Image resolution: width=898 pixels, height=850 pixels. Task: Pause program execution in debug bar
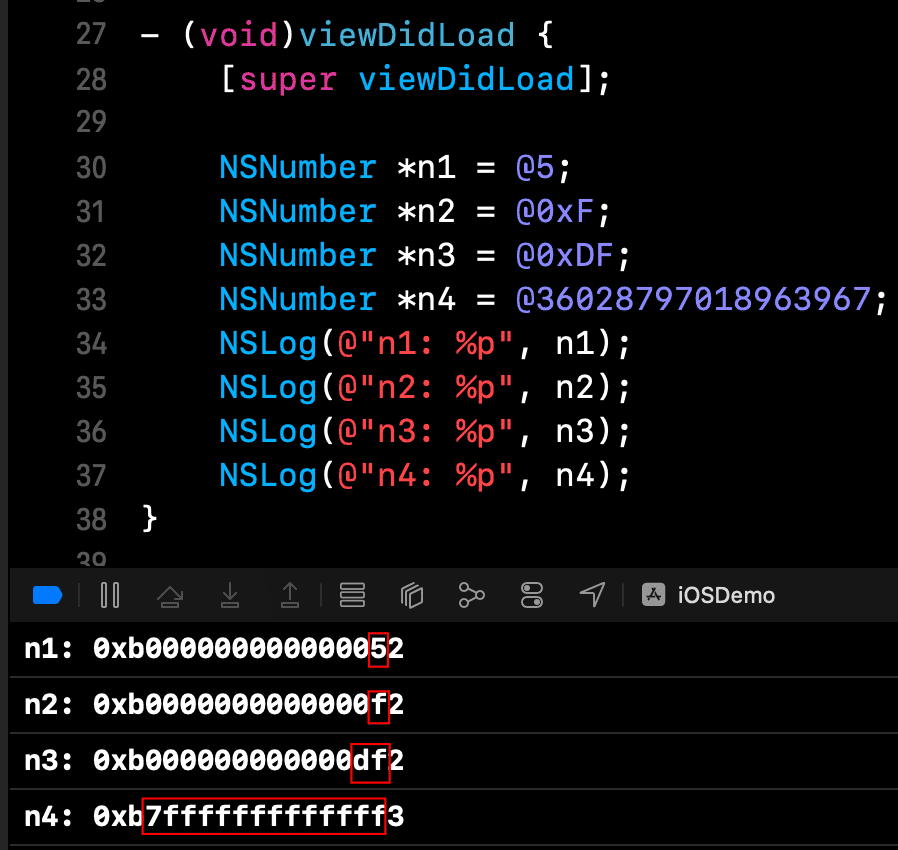(x=110, y=596)
